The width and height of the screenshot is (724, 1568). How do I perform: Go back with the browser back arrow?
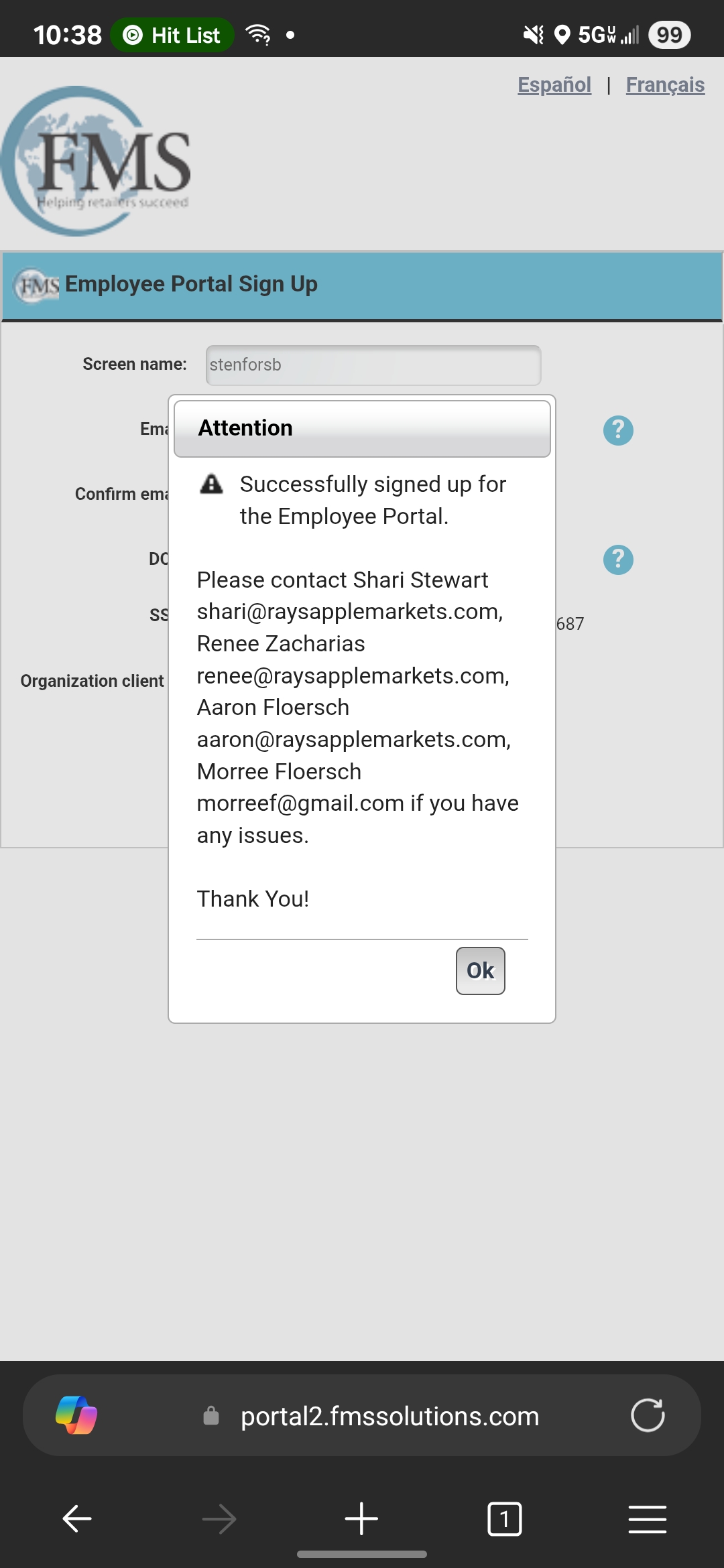click(77, 1518)
